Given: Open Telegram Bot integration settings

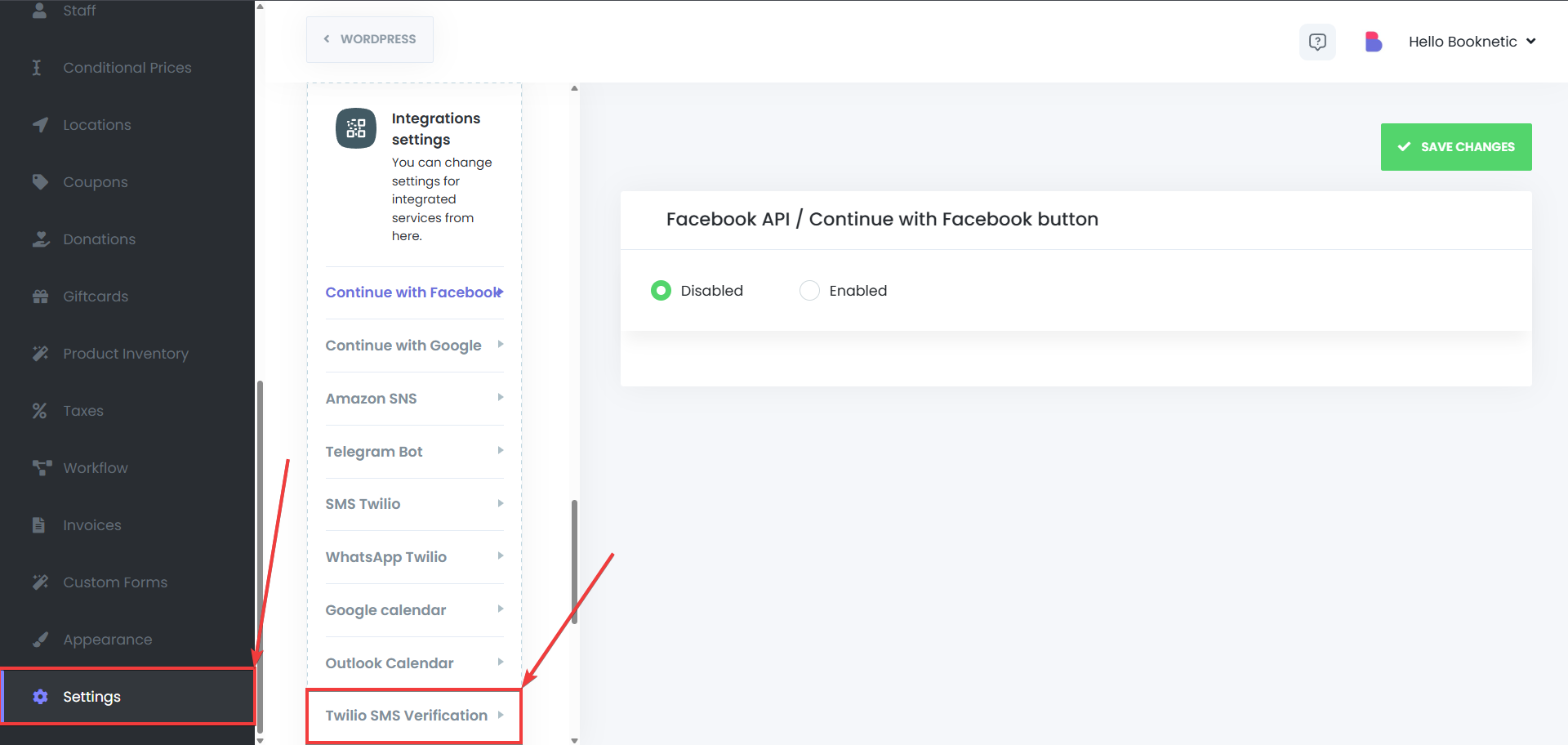Looking at the screenshot, I should coord(414,452).
